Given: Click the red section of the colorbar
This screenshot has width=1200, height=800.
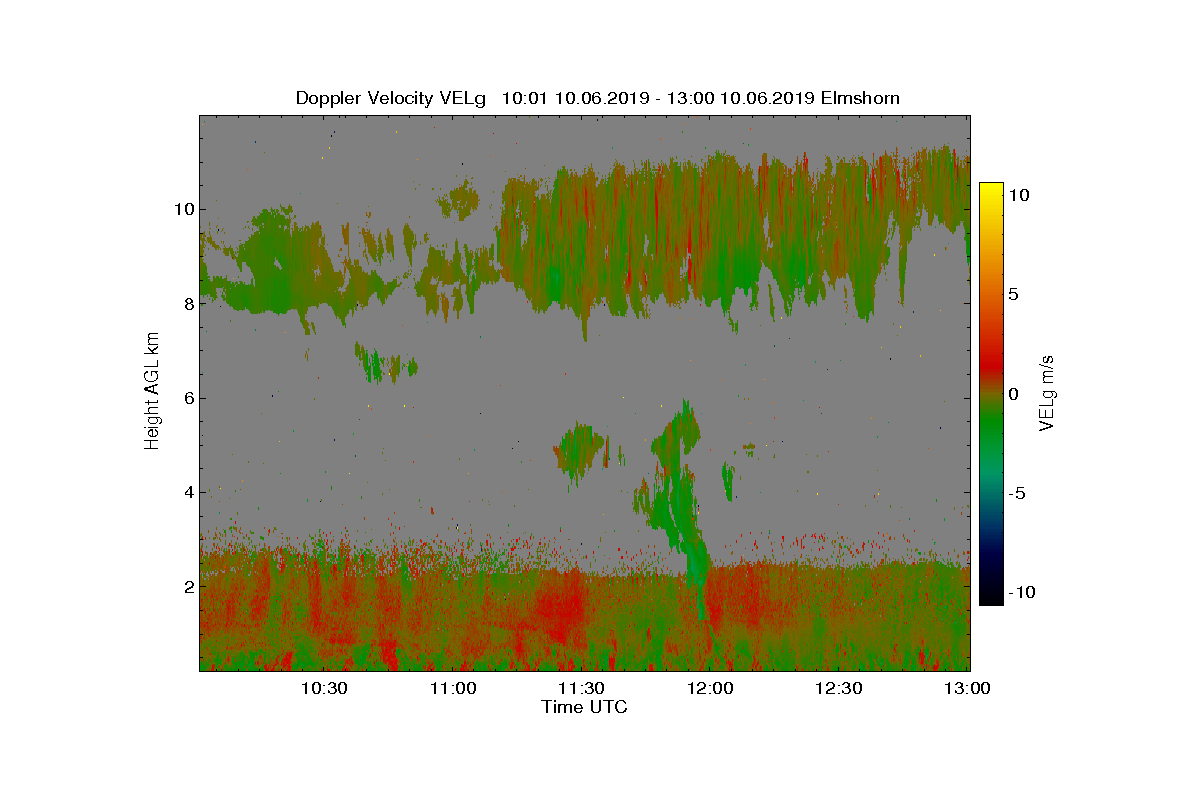Looking at the screenshot, I should coord(990,360).
